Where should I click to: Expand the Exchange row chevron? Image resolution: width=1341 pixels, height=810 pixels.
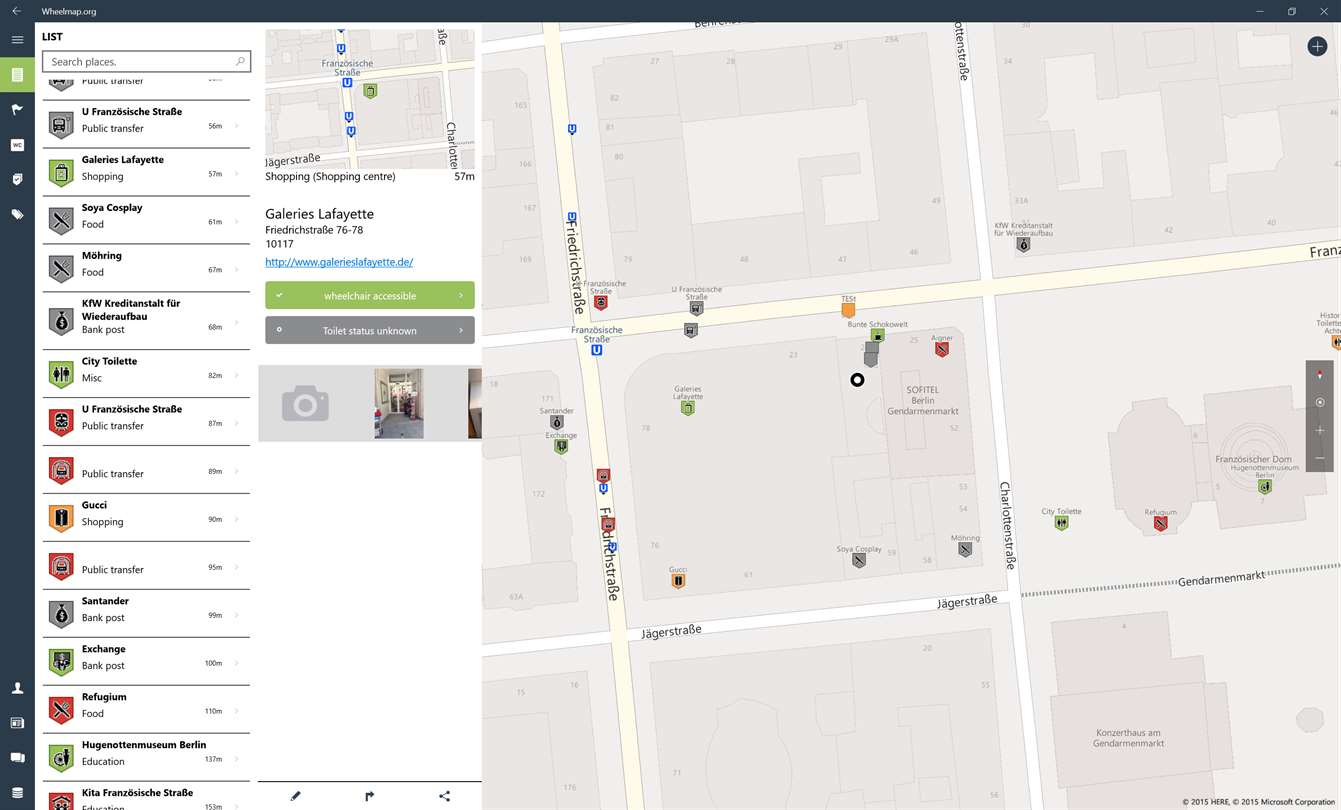pos(237,663)
